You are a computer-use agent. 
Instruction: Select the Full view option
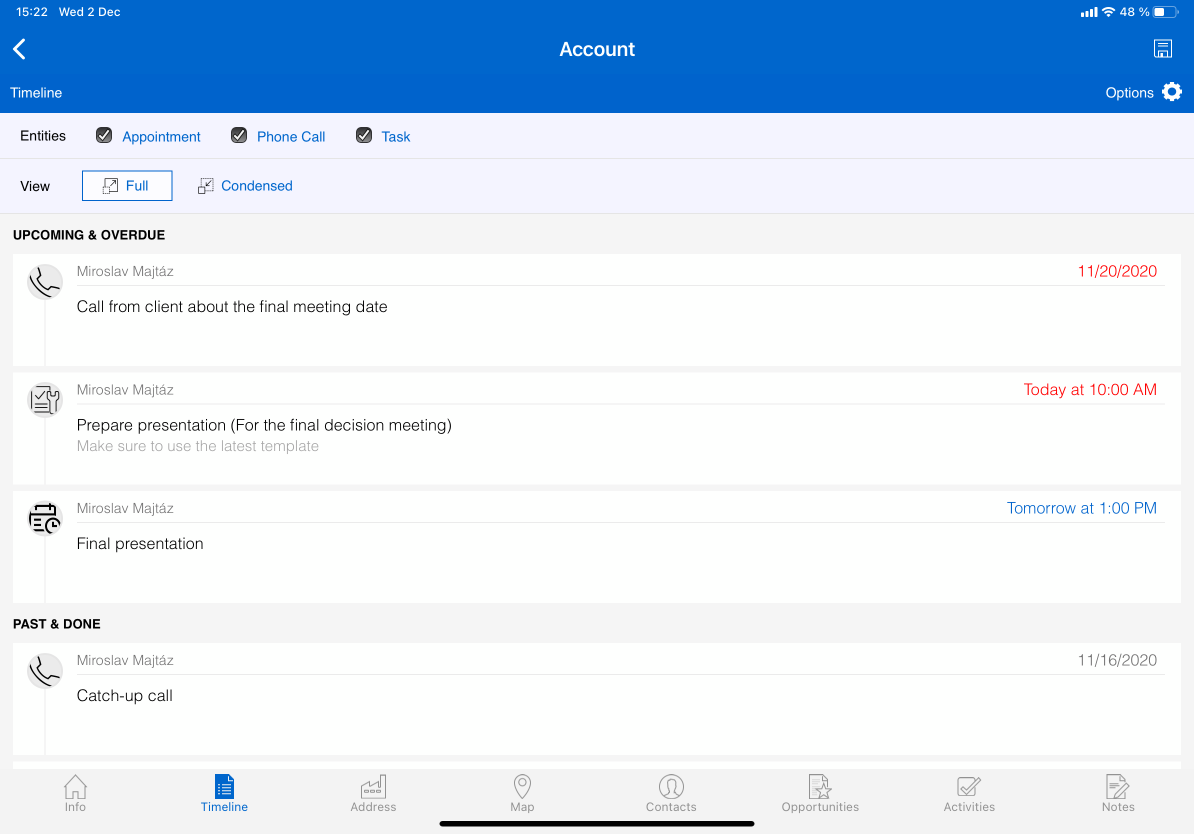(x=127, y=186)
